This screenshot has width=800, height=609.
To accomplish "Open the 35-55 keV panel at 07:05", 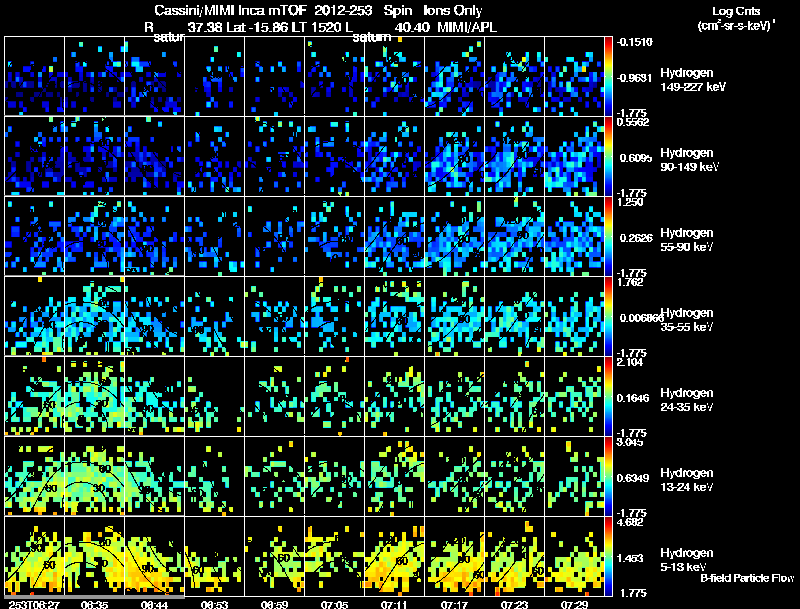I will pyautogui.click(x=334, y=316).
